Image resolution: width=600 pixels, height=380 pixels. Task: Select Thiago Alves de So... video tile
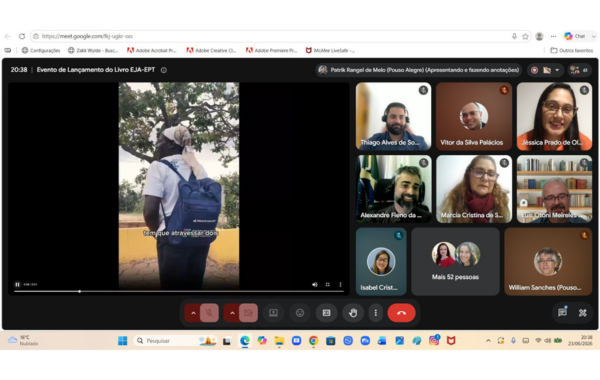tap(393, 116)
